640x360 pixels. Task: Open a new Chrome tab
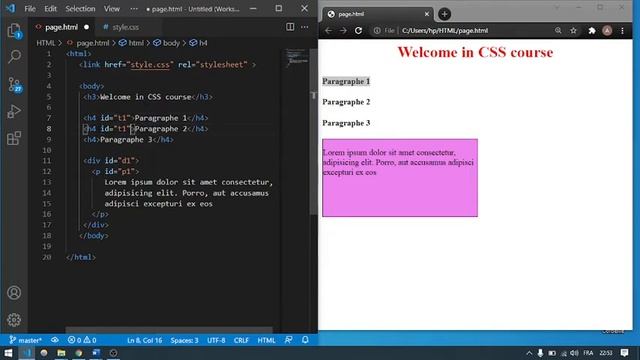(x=444, y=14)
